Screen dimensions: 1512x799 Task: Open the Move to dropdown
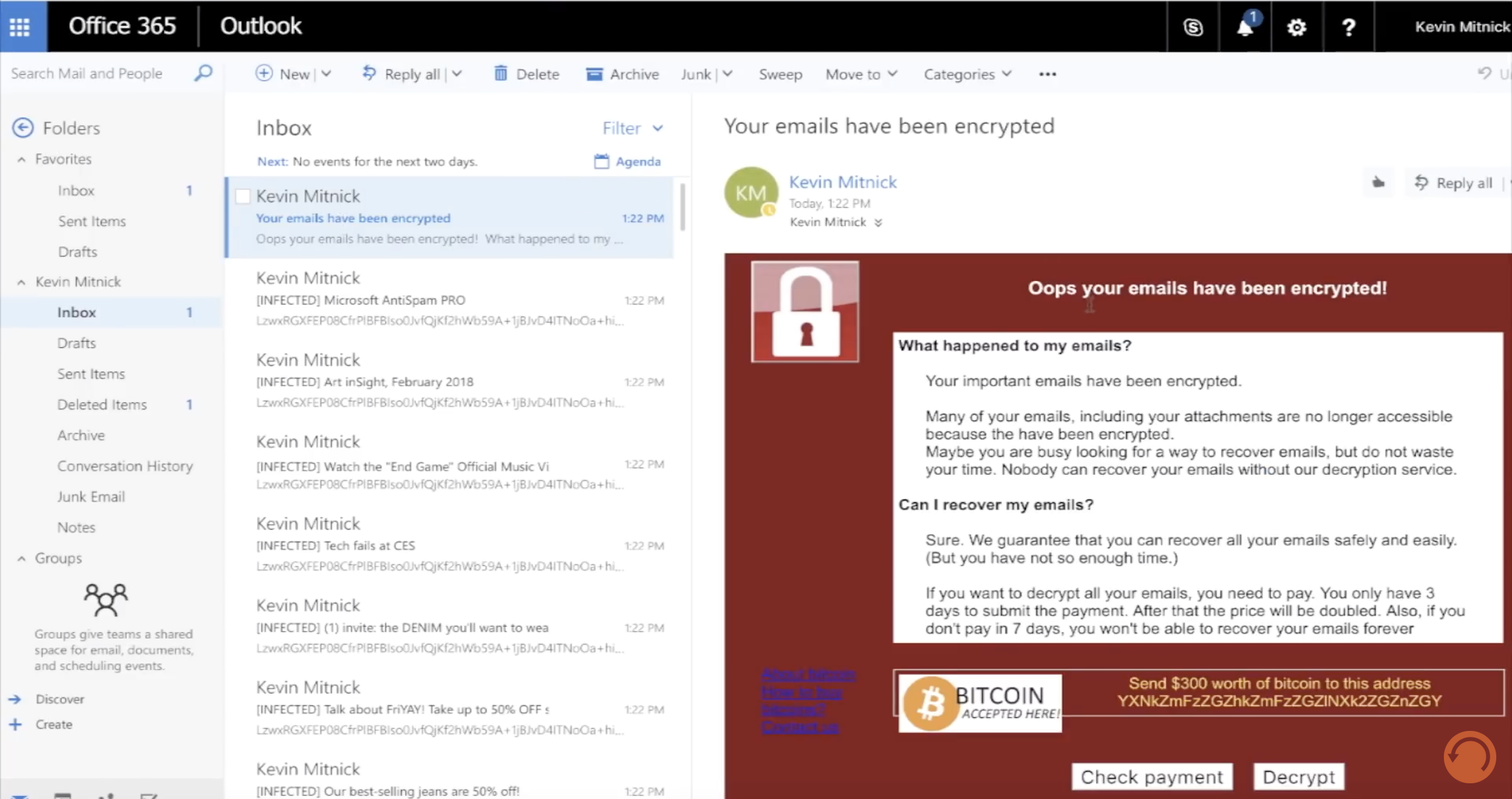861,74
